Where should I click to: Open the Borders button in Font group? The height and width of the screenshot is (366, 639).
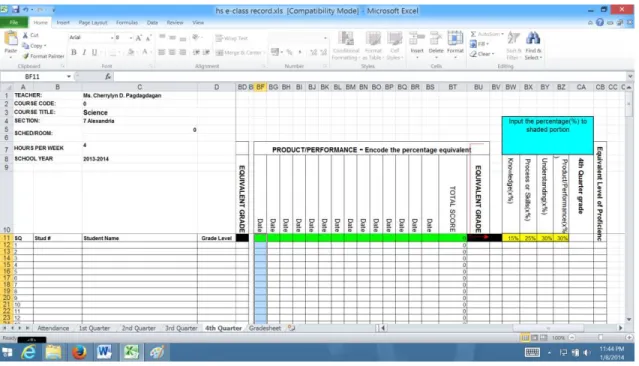pyautogui.click(x=112, y=52)
